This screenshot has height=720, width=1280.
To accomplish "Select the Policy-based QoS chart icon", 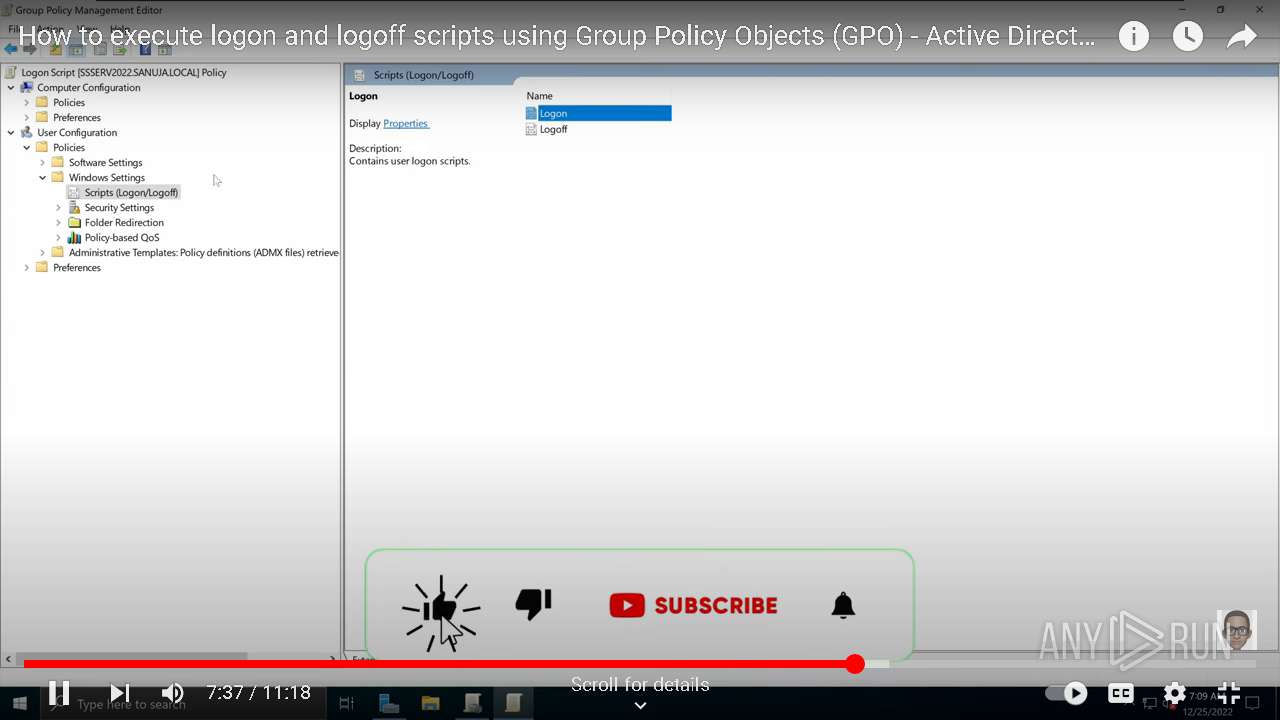I will pyautogui.click(x=74, y=237).
